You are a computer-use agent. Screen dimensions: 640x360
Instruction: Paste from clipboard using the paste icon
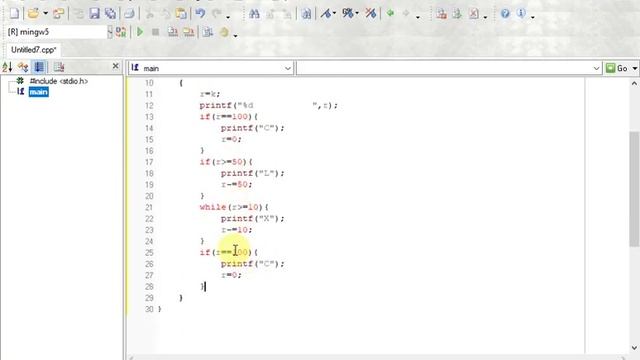coord(181,13)
